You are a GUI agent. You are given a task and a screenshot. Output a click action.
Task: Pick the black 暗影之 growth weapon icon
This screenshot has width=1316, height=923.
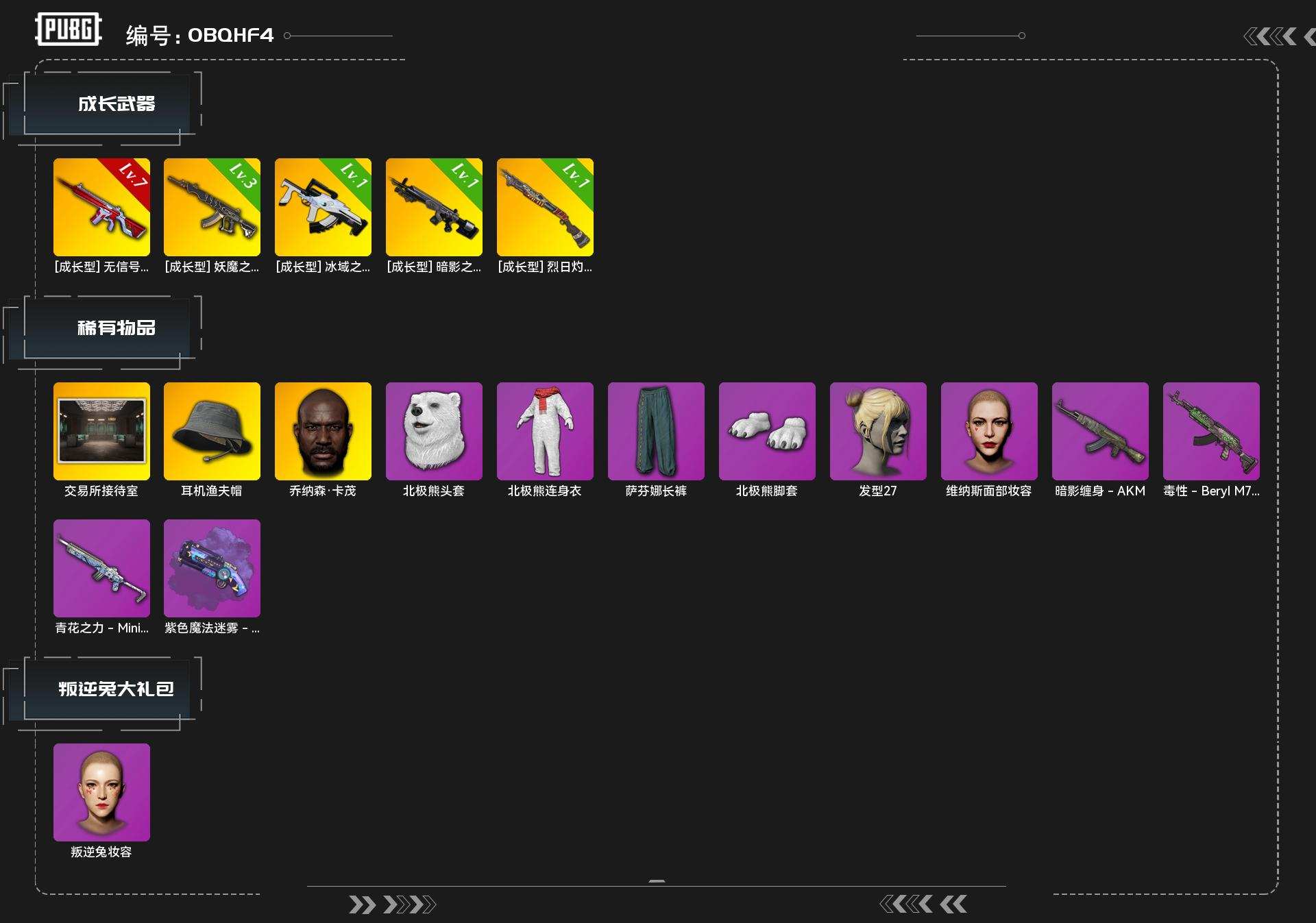(x=434, y=207)
